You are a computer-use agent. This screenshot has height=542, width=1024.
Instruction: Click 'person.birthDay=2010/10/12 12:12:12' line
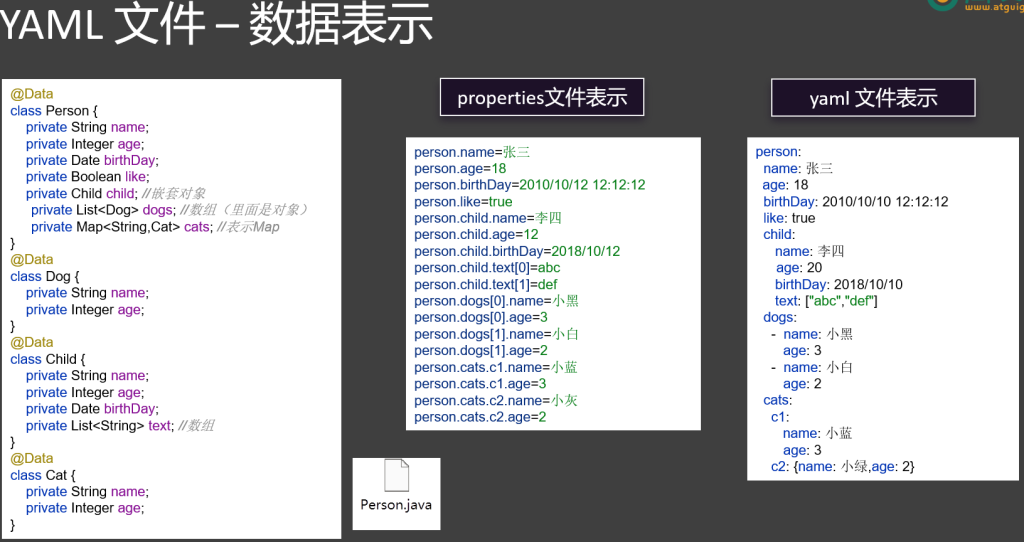point(530,185)
